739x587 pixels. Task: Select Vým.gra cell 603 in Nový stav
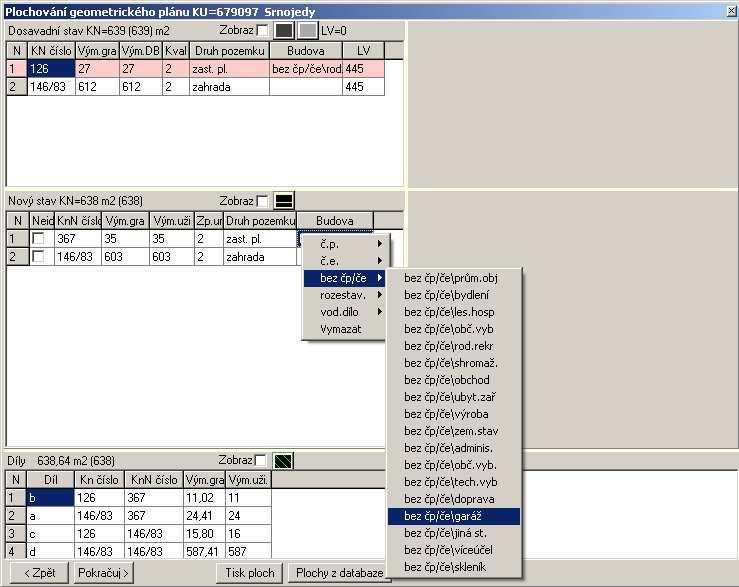(125, 256)
